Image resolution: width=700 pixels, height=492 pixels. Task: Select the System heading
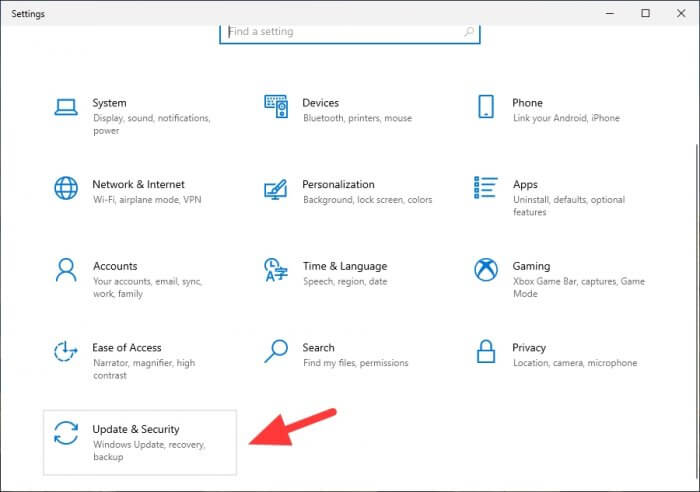pyautogui.click(x=109, y=103)
